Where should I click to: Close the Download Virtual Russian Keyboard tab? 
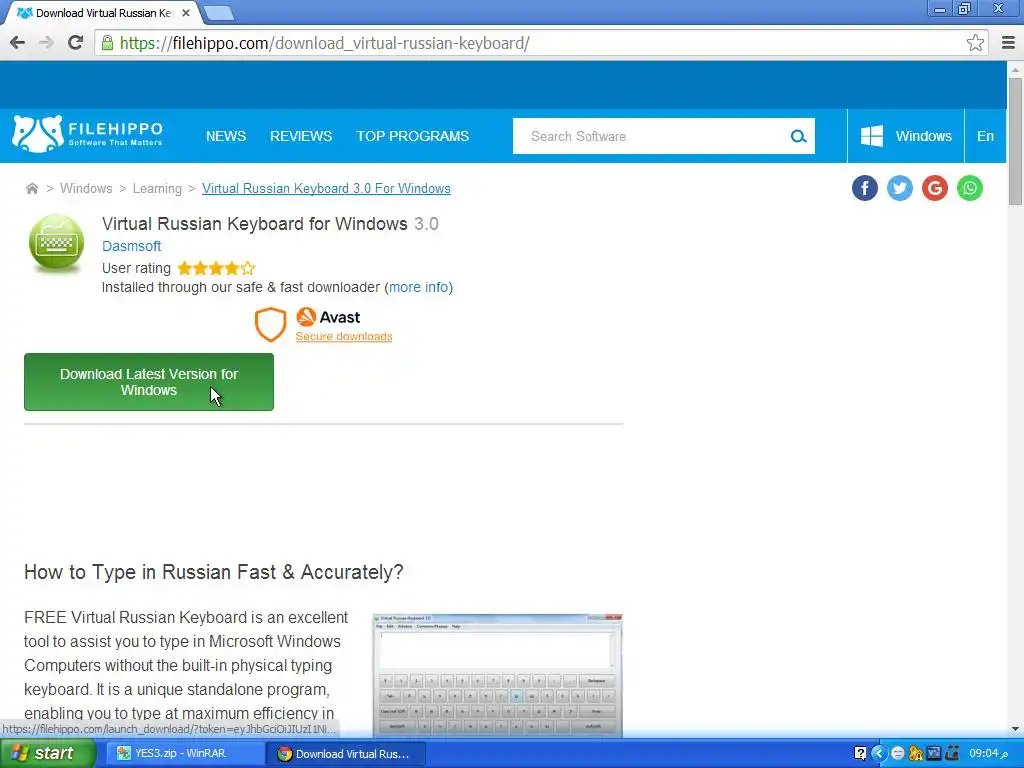coord(185,13)
